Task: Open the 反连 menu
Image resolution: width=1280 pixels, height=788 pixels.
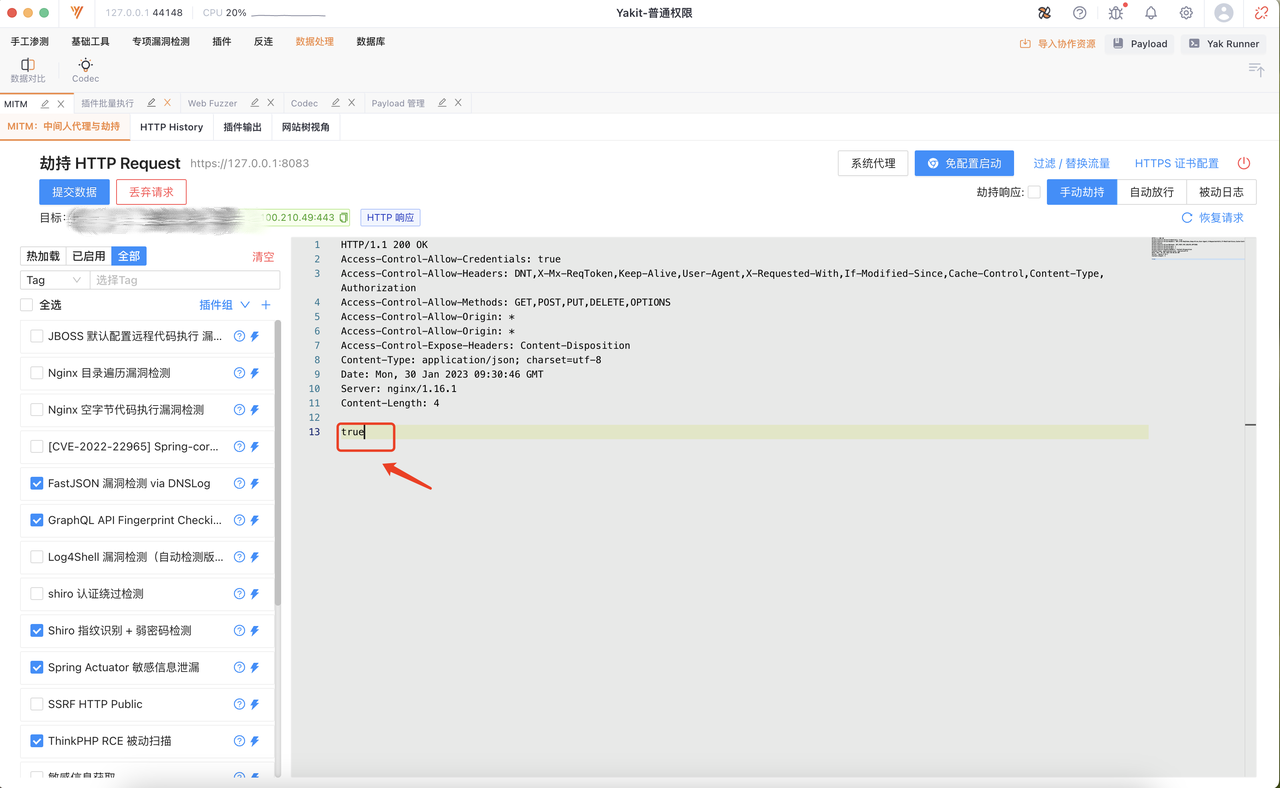Action: [263, 42]
